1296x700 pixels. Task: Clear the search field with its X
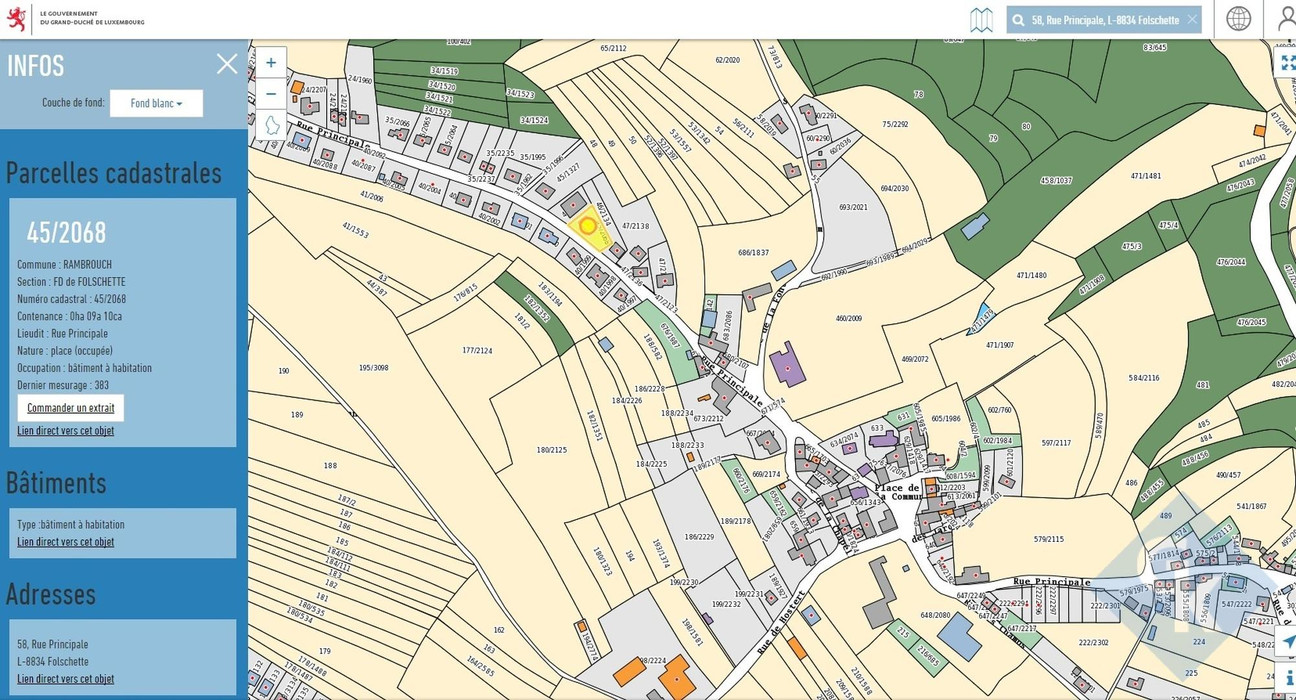1191,19
